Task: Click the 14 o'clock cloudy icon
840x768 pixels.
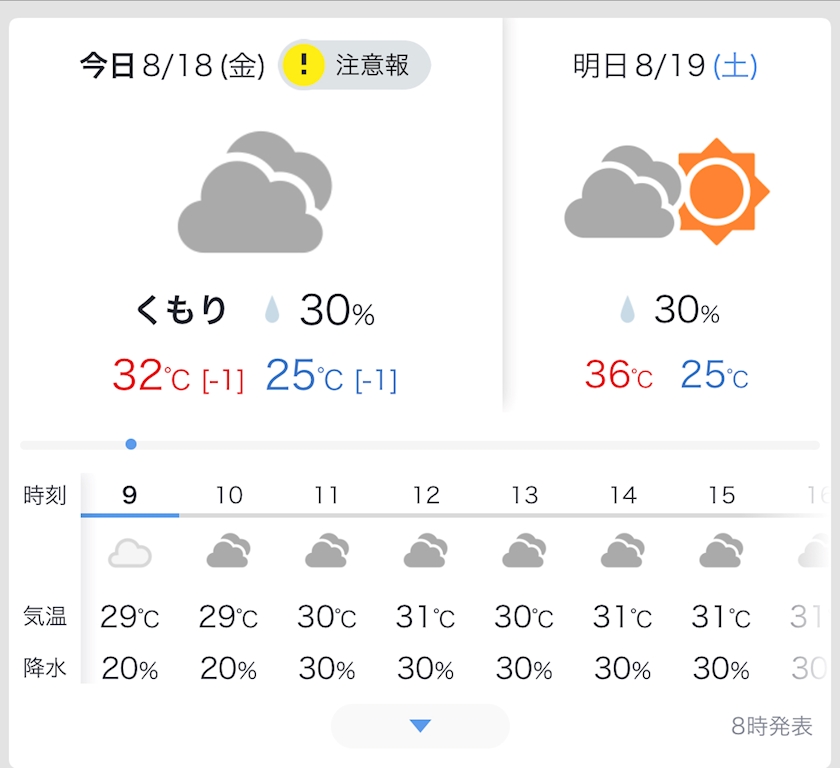Action: coord(622,552)
